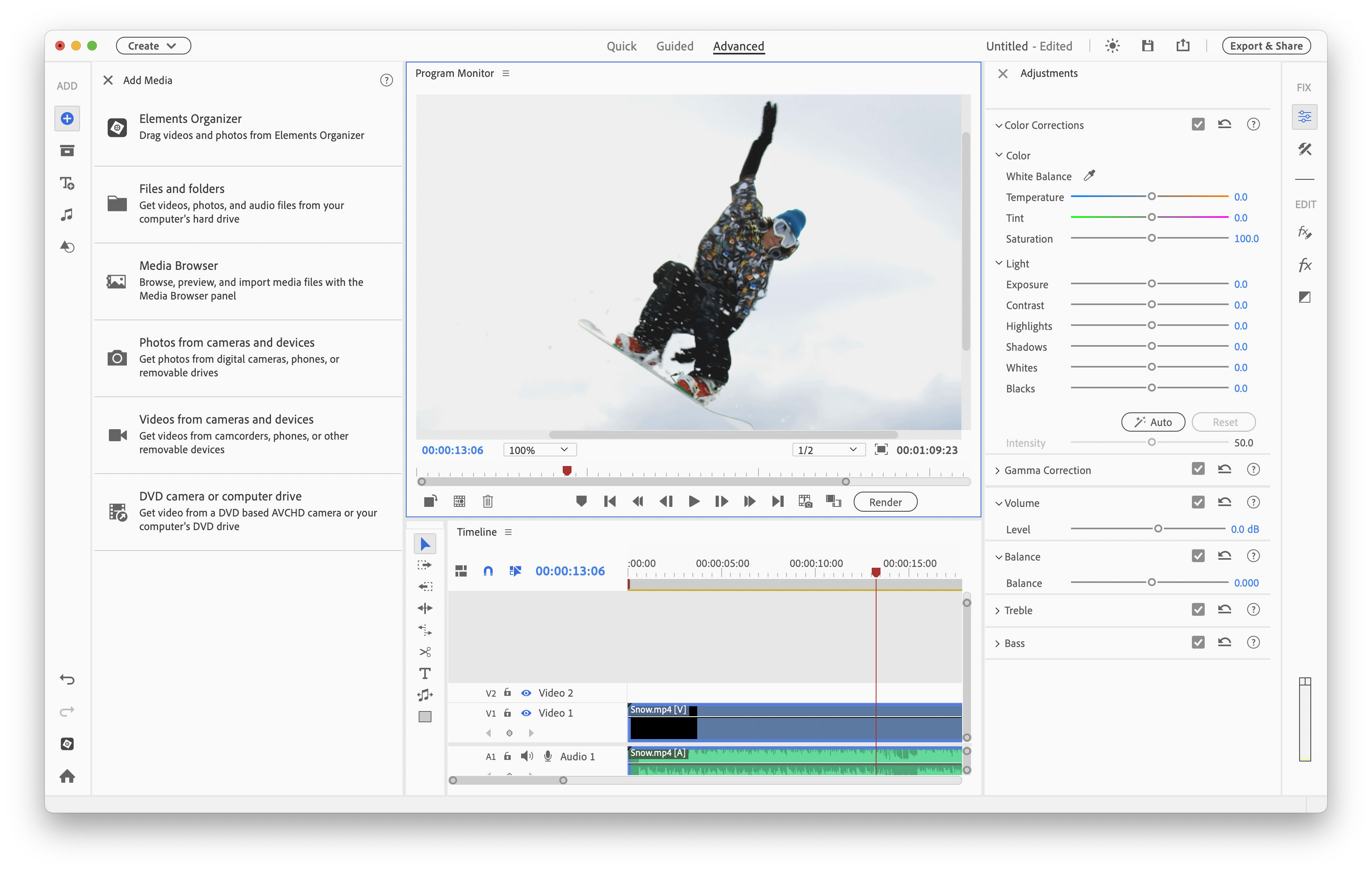The width and height of the screenshot is (1372, 872).
Task: Collapse the Light section
Action: point(999,263)
